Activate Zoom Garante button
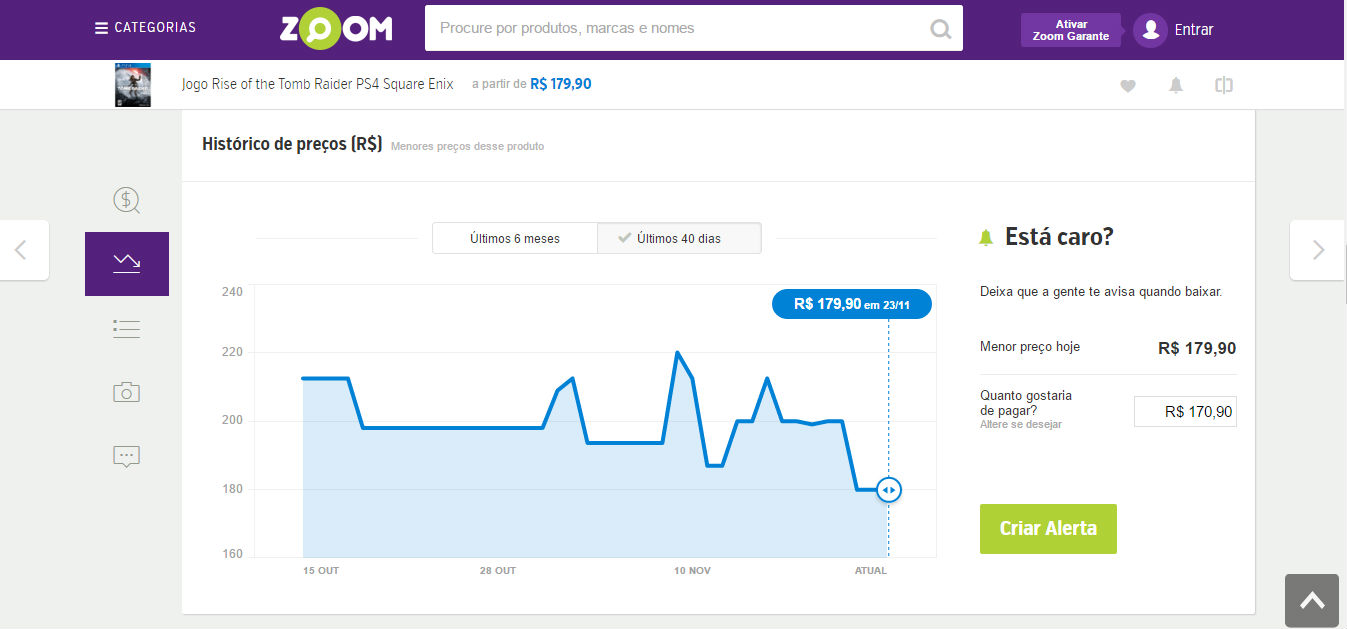The height and width of the screenshot is (629, 1347). tap(1070, 30)
